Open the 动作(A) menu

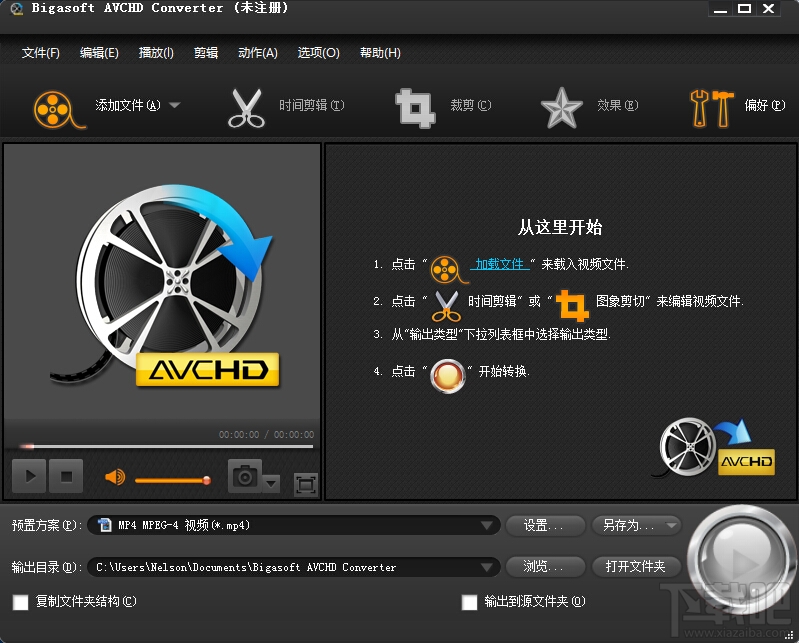coord(258,53)
